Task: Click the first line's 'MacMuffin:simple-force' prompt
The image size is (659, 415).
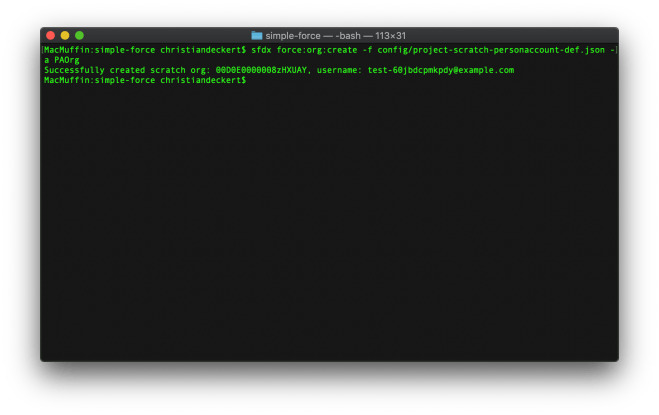Action: (99, 50)
